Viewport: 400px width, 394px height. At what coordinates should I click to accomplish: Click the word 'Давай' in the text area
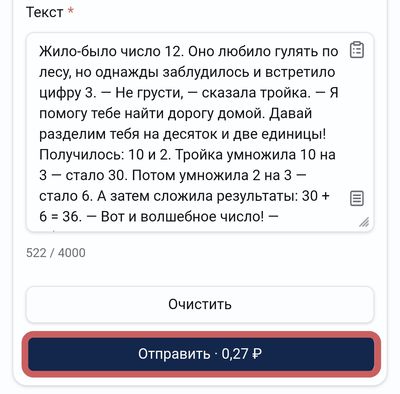290,113
